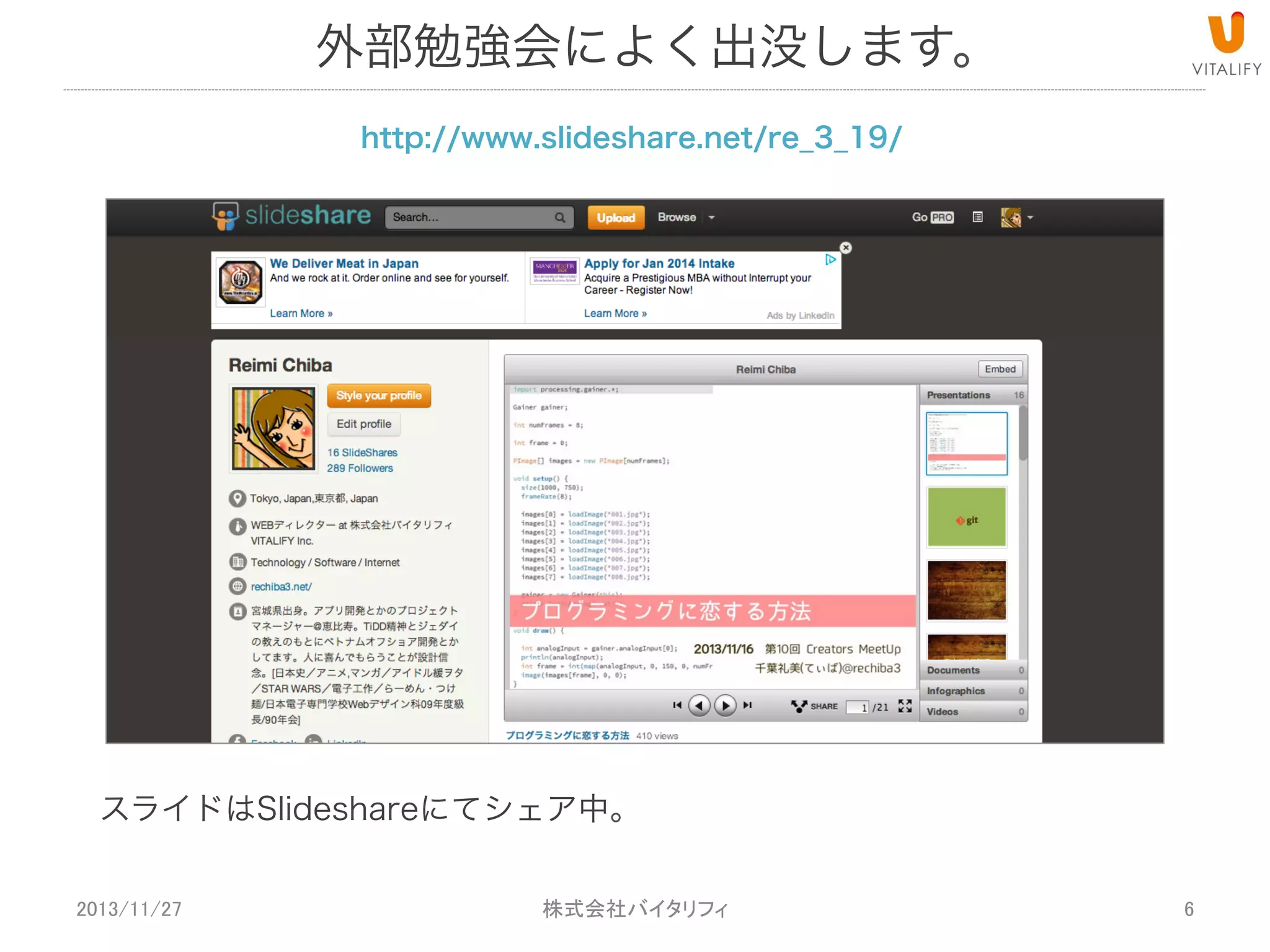Click the Manchester ad logo image
The image size is (1270, 952).
click(554, 271)
